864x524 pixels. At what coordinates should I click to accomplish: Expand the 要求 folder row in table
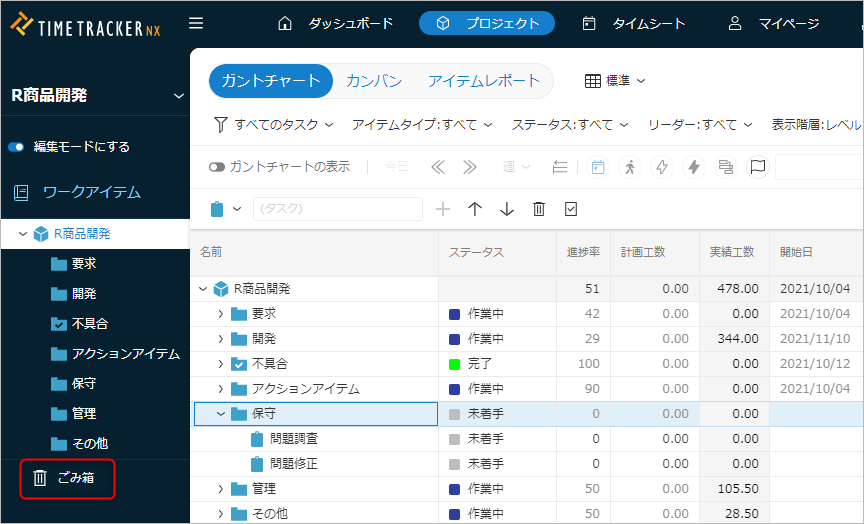point(221,314)
